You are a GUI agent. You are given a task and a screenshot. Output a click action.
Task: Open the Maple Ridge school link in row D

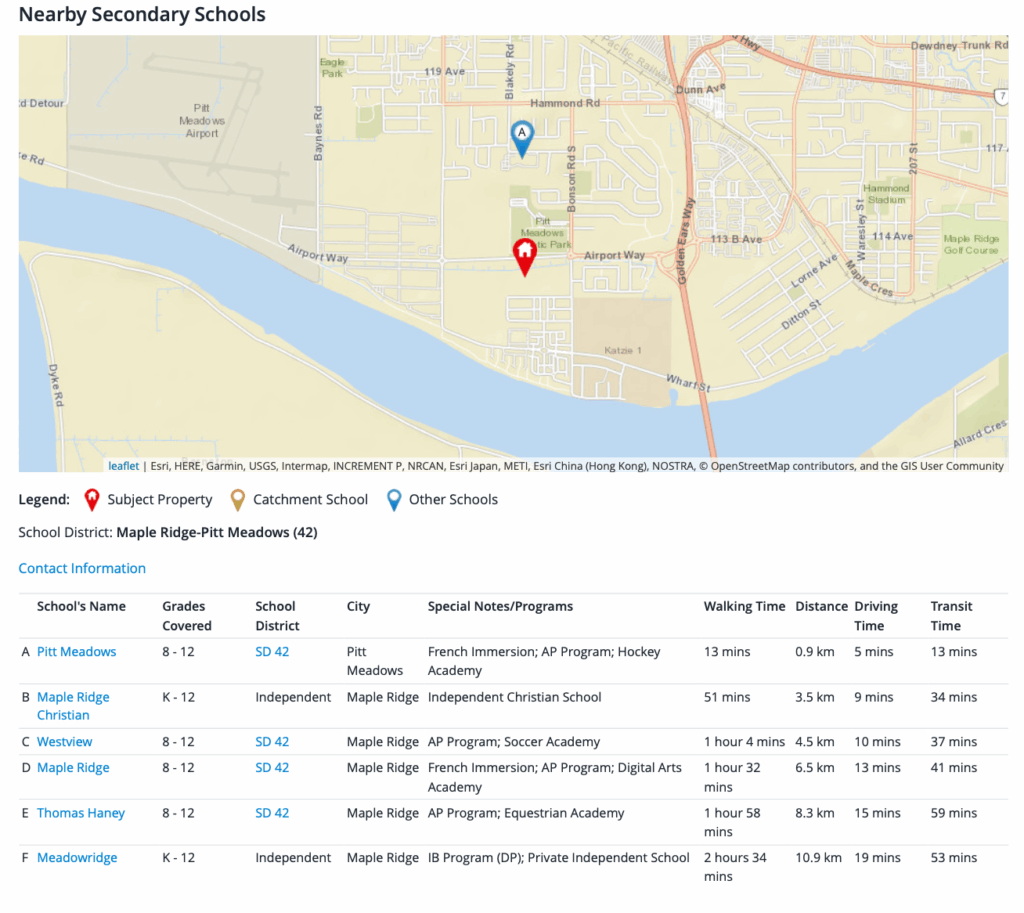coord(73,768)
